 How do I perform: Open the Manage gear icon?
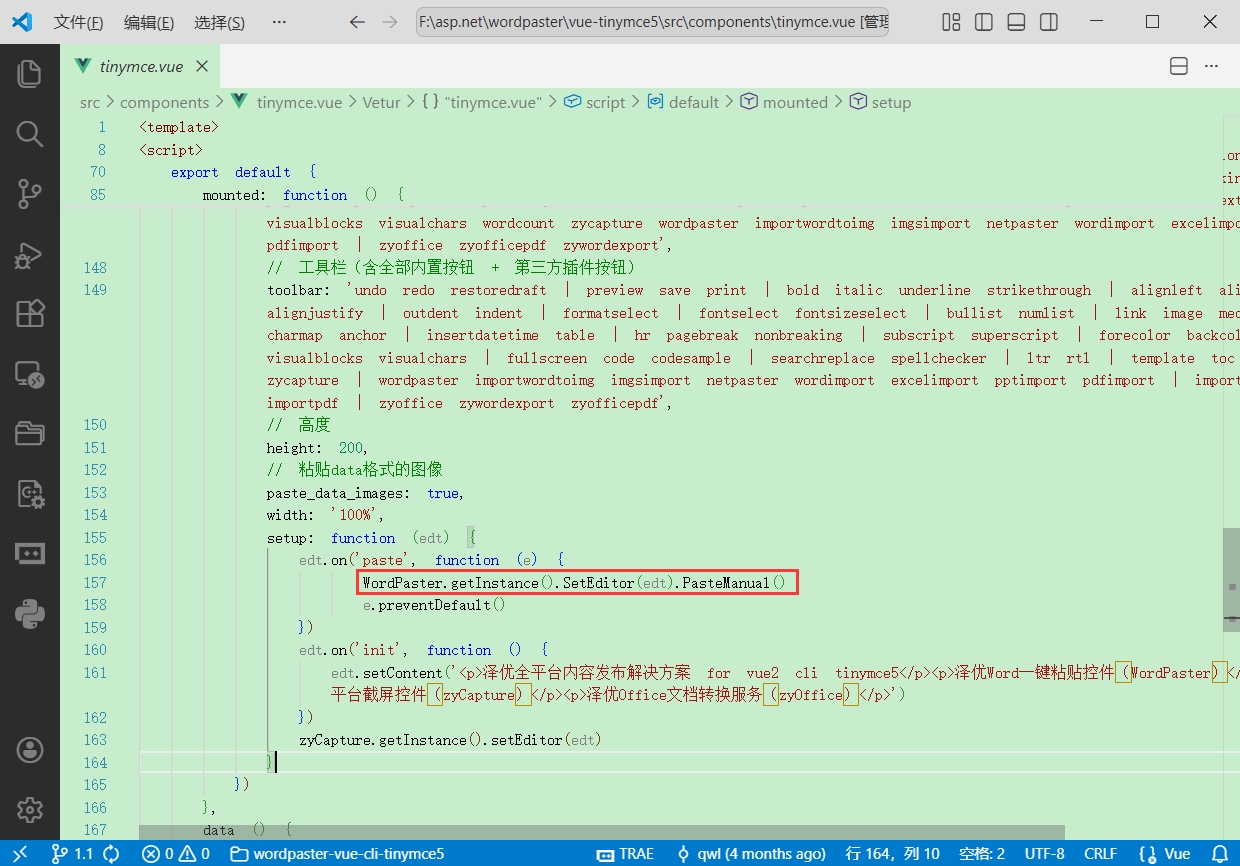point(30,809)
